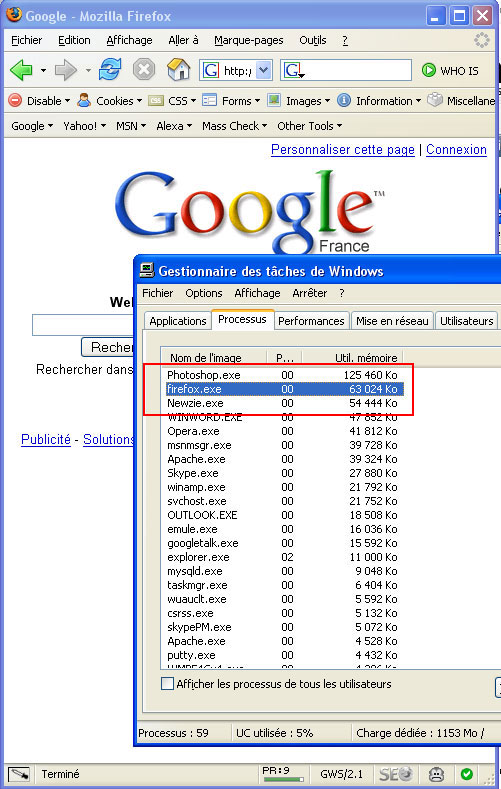Click the SEO status bar icon
Image resolution: width=501 pixels, height=789 pixels.
[396, 774]
